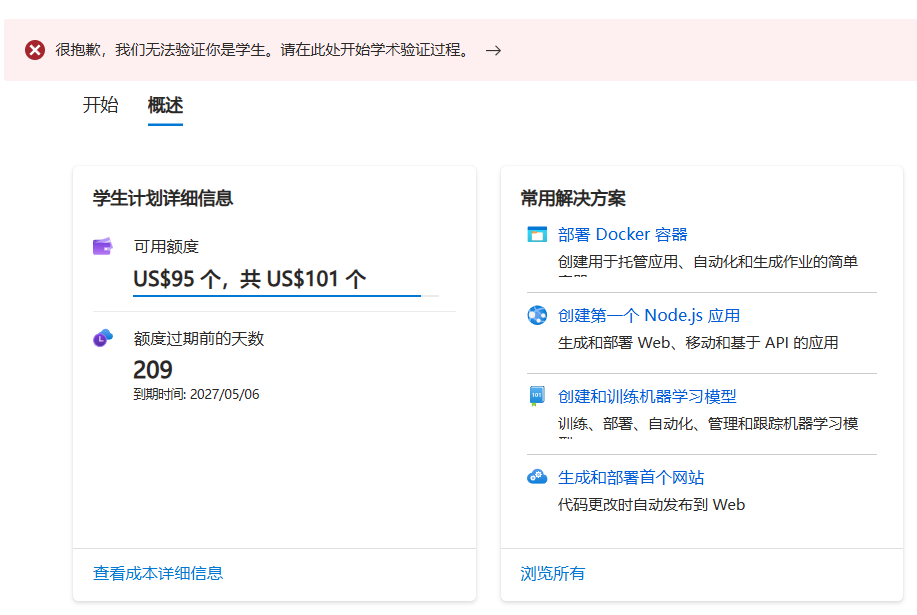Click the US$95 个，共 US$101 个 amount
This screenshot has height=615, width=917.
click(250, 279)
